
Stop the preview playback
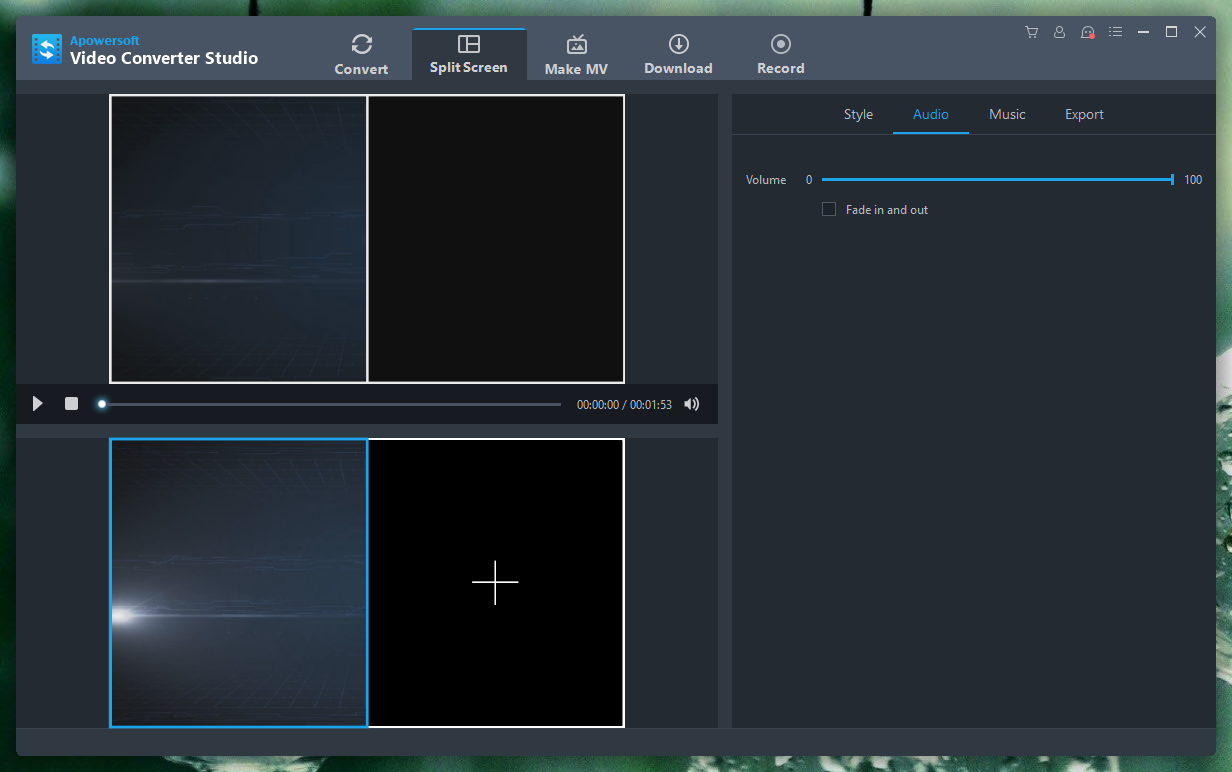click(72, 404)
